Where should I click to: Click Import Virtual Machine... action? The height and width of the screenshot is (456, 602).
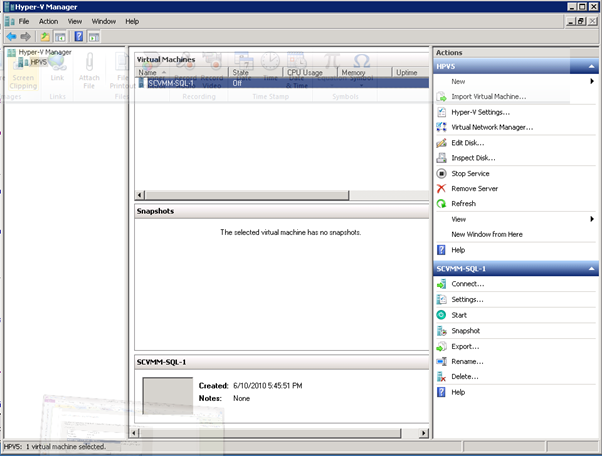click(x=488, y=97)
